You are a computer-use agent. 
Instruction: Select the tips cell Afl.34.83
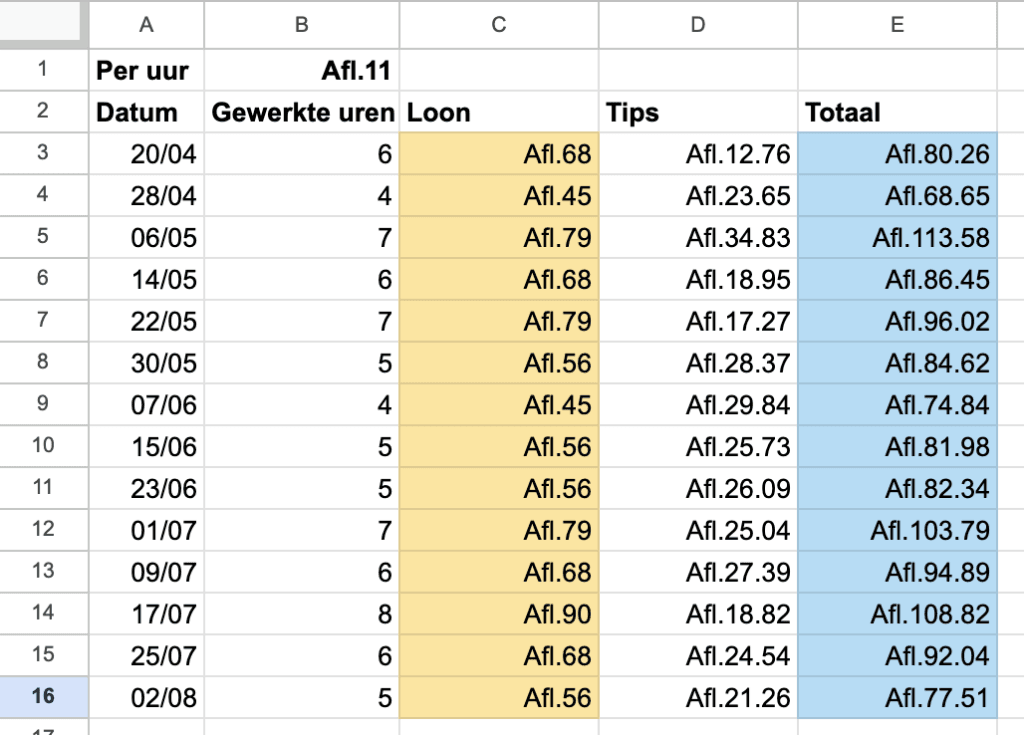pos(698,238)
